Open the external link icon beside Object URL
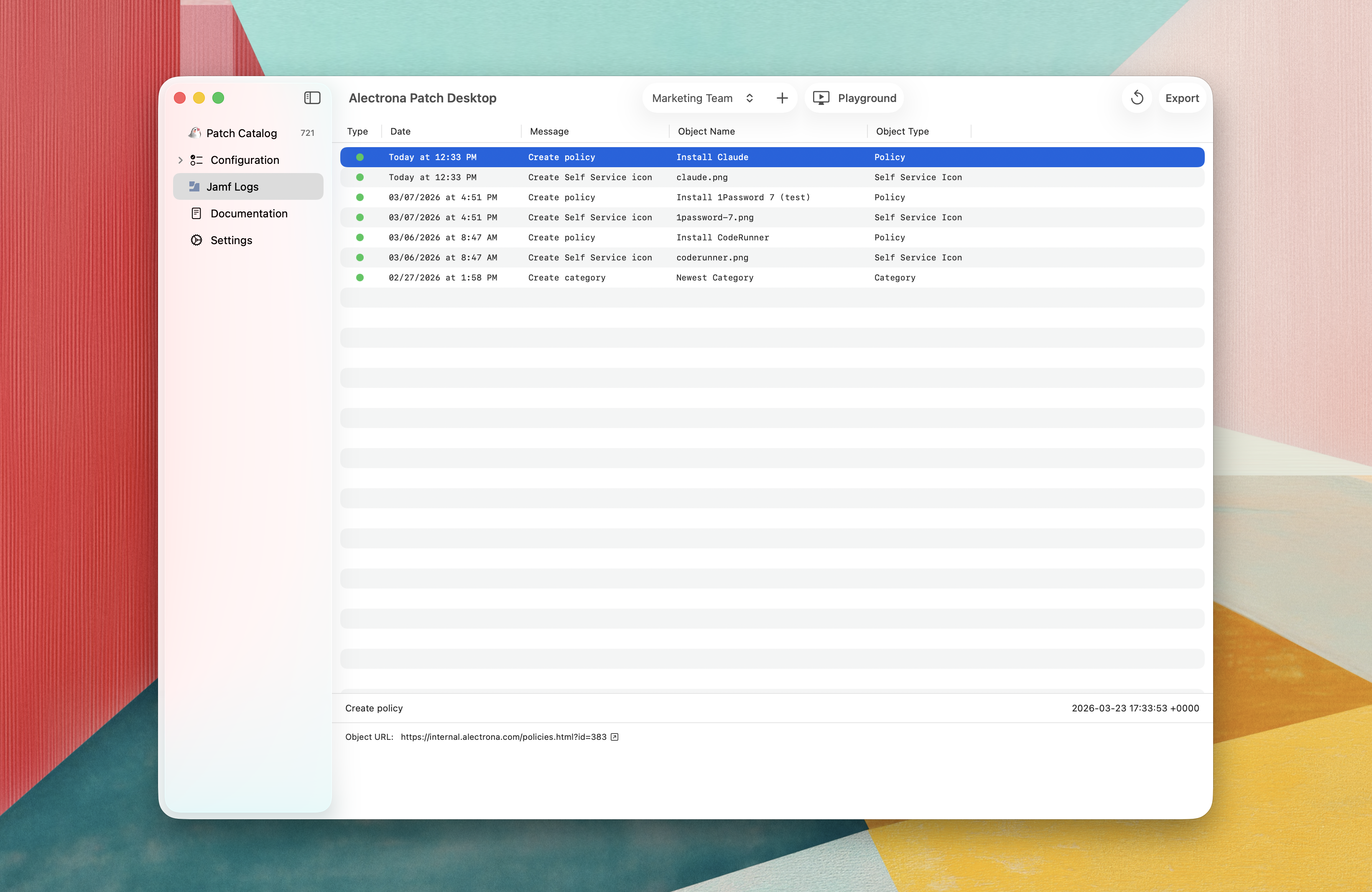Viewport: 1372px width, 892px height. pyautogui.click(x=614, y=737)
